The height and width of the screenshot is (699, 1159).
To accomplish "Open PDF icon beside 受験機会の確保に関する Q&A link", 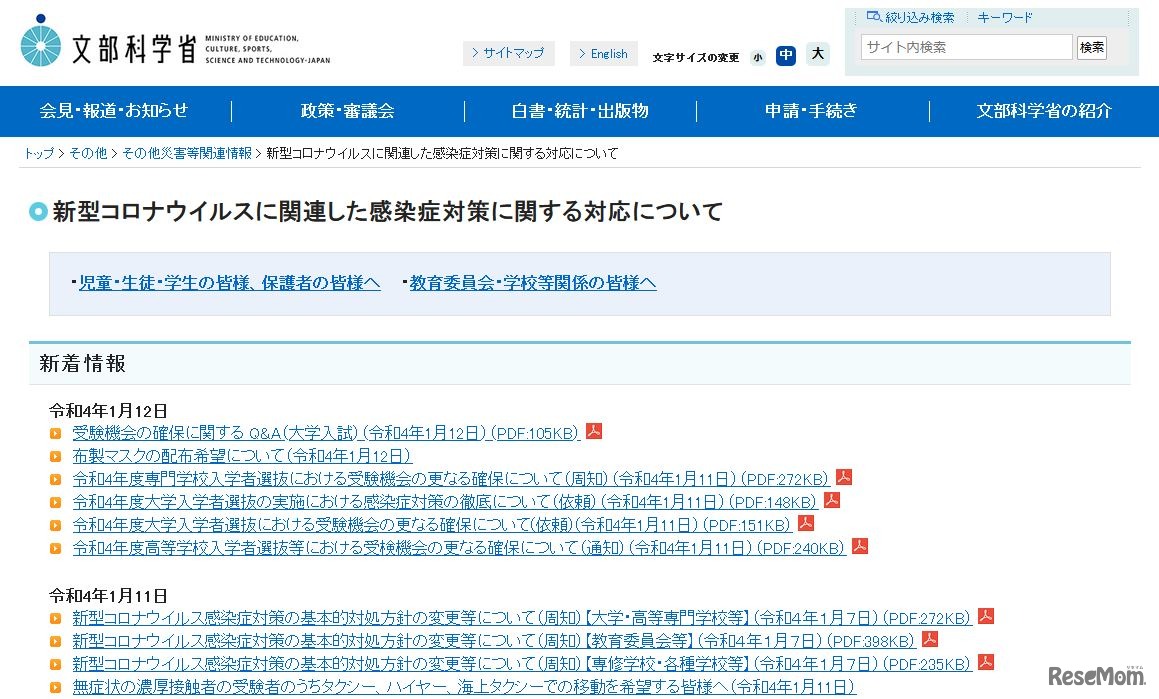I will 594,432.
